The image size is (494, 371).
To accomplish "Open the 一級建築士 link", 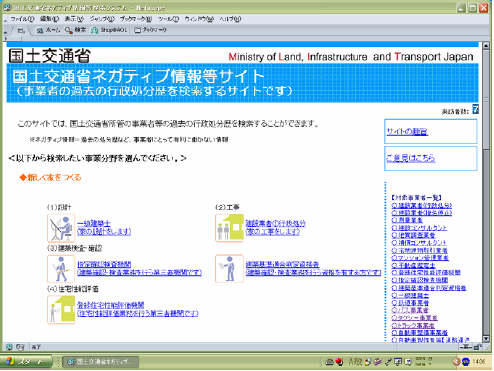I will point(94,223).
